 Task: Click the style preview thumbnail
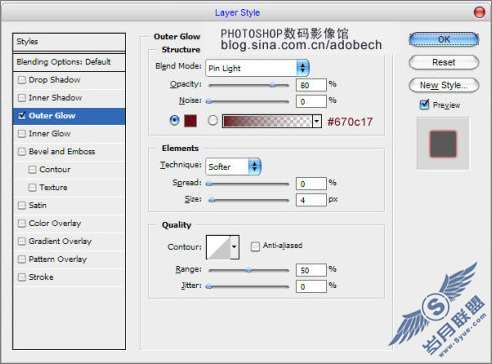coord(443,143)
